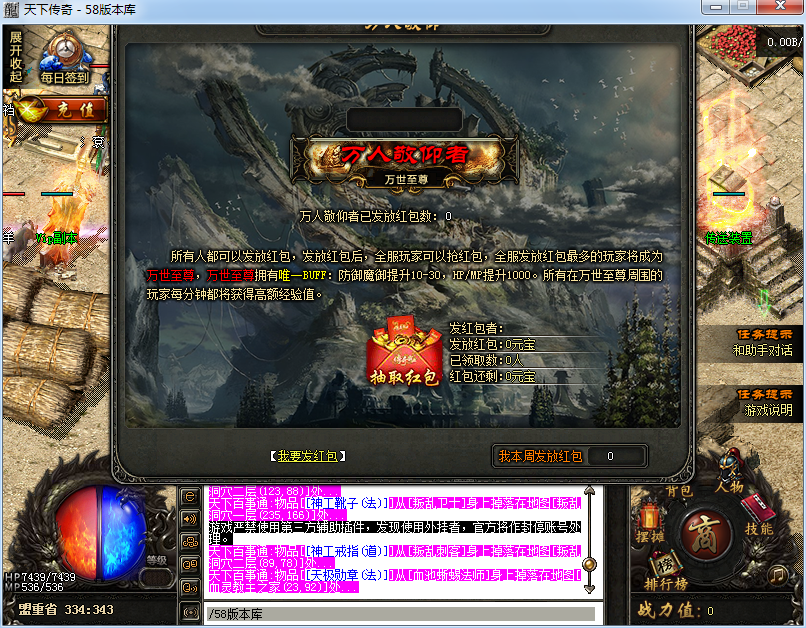Click the group/guild chat channel icon
Screen dimensions: 806x628
190,542
